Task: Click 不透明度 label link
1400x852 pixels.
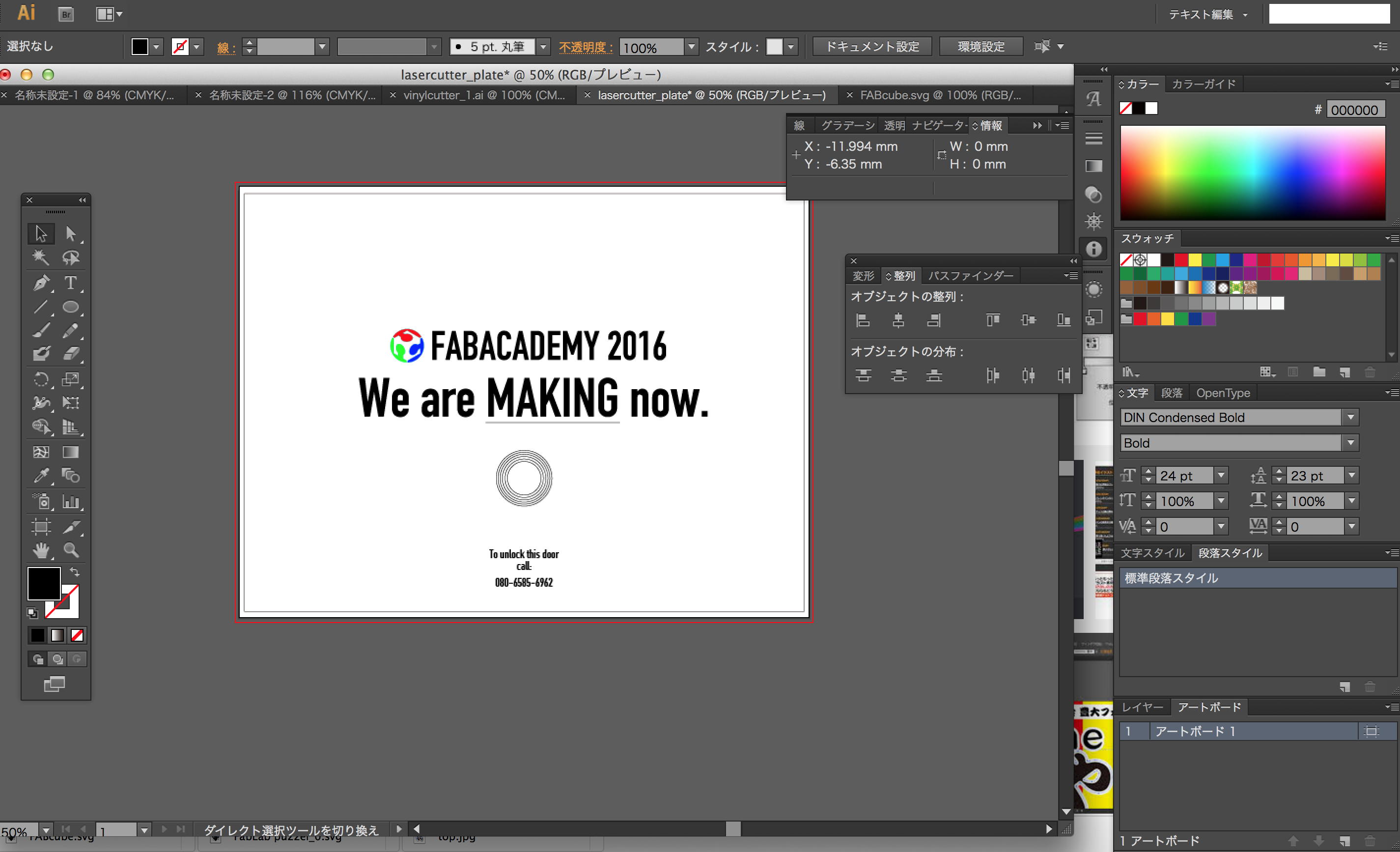Action: [x=585, y=47]
